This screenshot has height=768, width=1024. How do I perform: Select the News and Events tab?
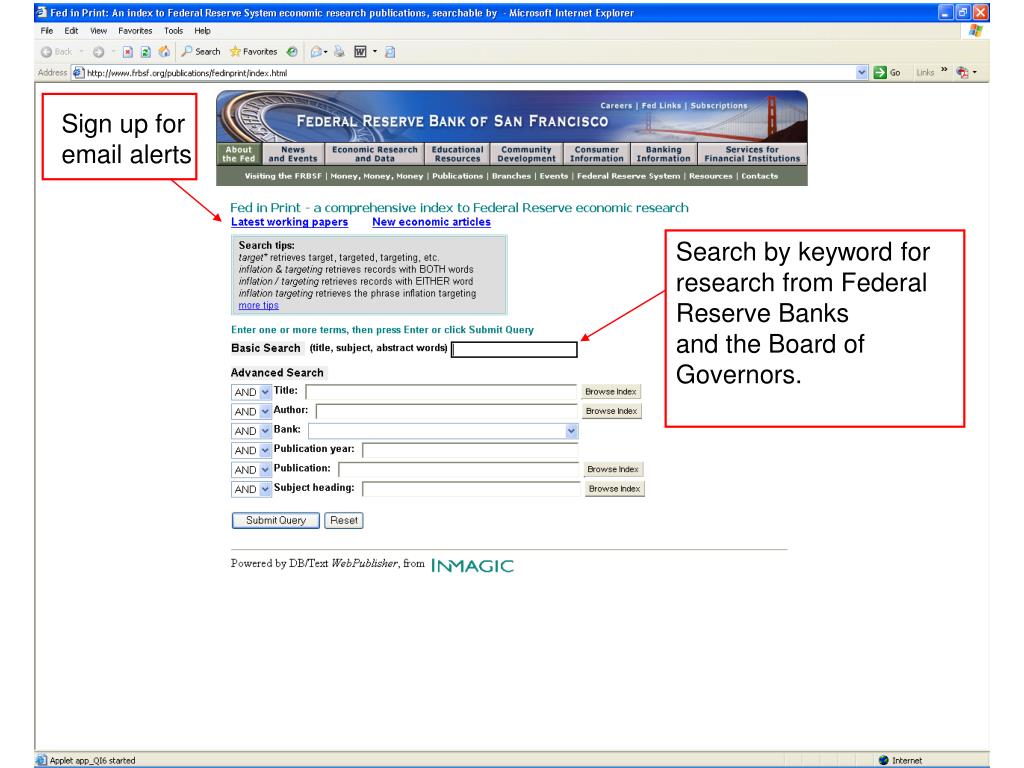pos(293,154)
